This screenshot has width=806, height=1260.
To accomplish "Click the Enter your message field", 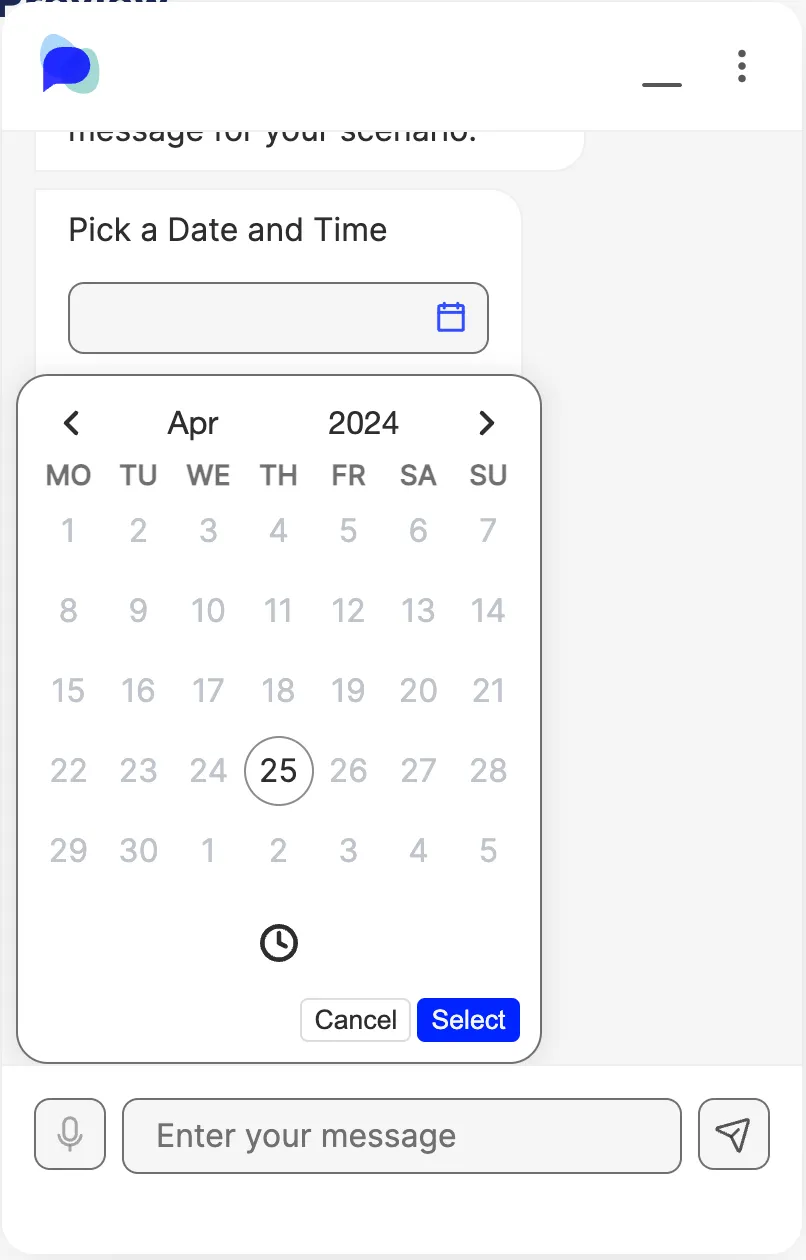I will [x=402, y=1136].
